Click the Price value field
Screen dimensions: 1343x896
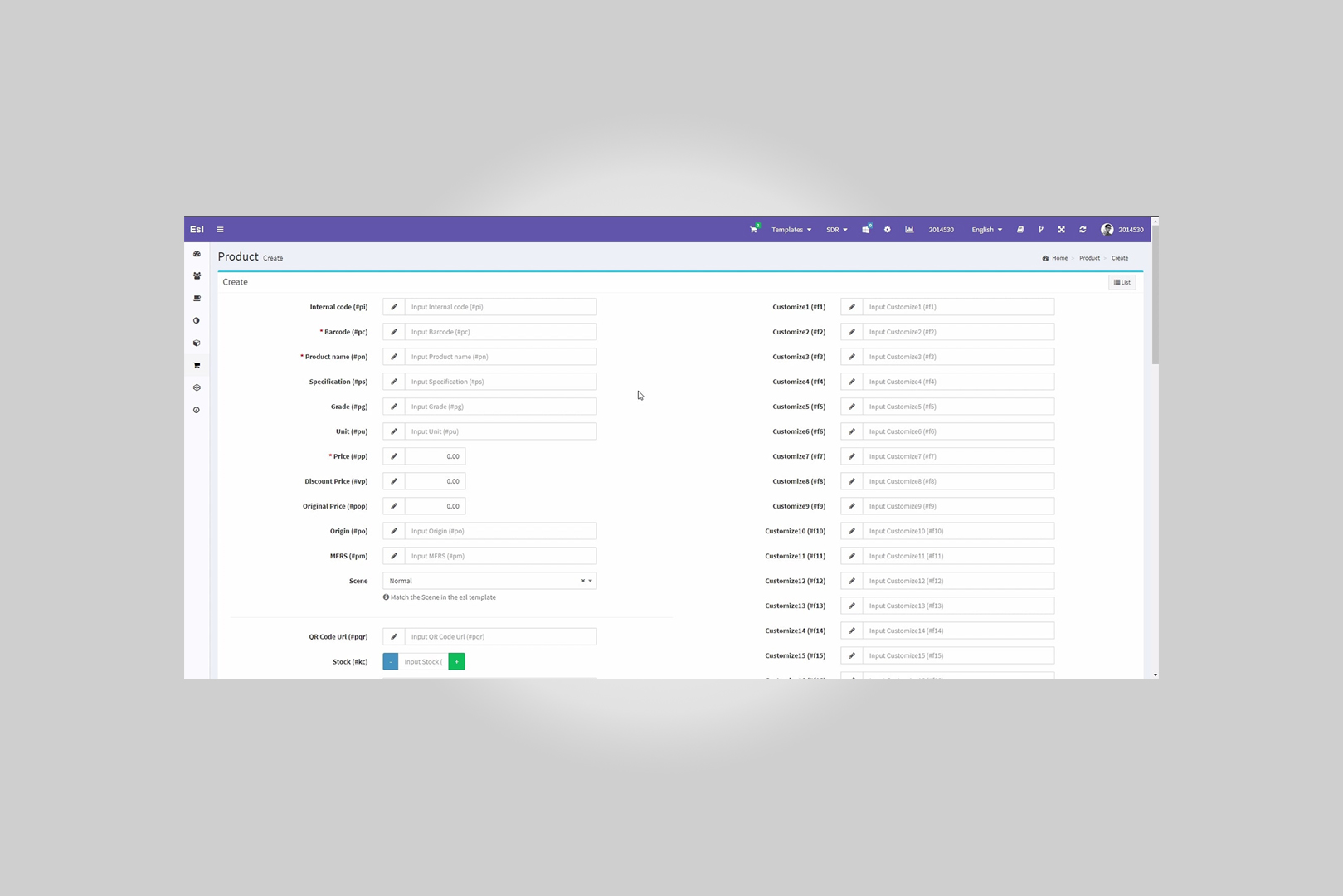pyautogui.click(x=435, y=456)
